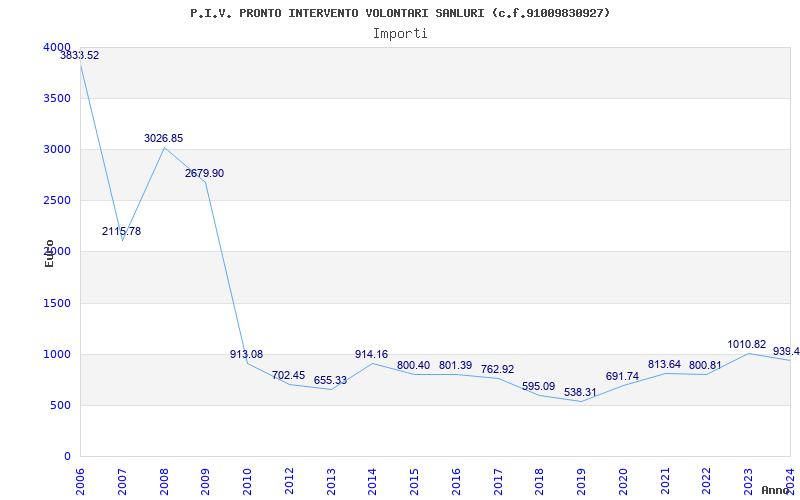Click the x-axis year 2014
The width and height of the screenshot is (800, 500).
point(373,482)
